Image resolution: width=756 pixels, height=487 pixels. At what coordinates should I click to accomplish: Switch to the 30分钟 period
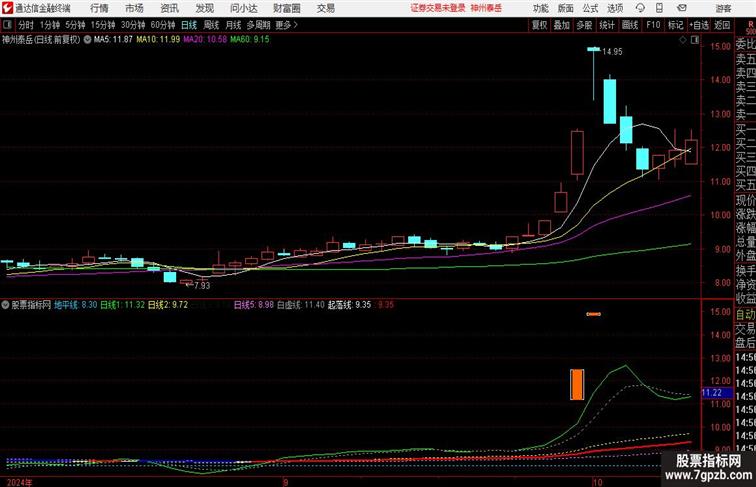click(133, 25)
